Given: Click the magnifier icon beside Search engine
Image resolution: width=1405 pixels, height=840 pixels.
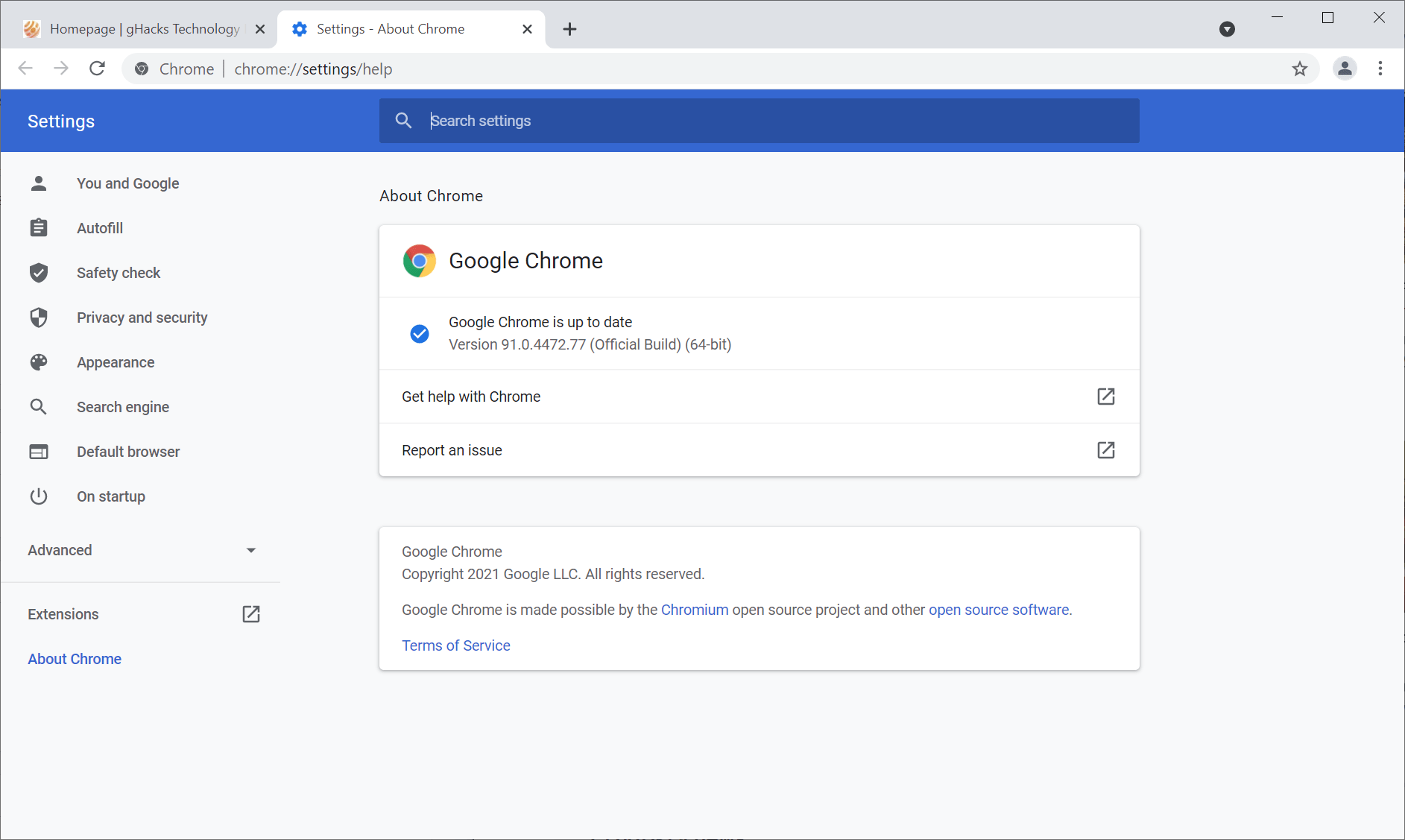Looking at the screenshot, I should (x=39, y=407).
